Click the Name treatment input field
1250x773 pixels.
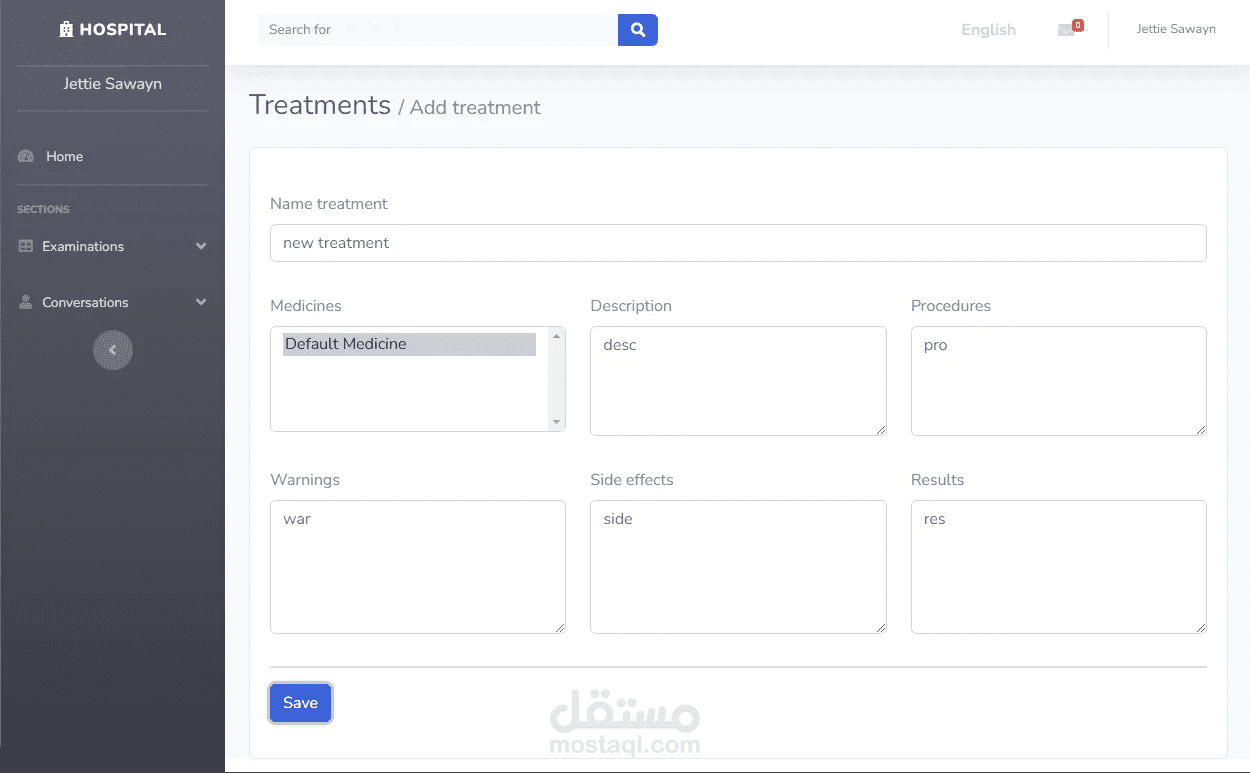coord(738,243)
